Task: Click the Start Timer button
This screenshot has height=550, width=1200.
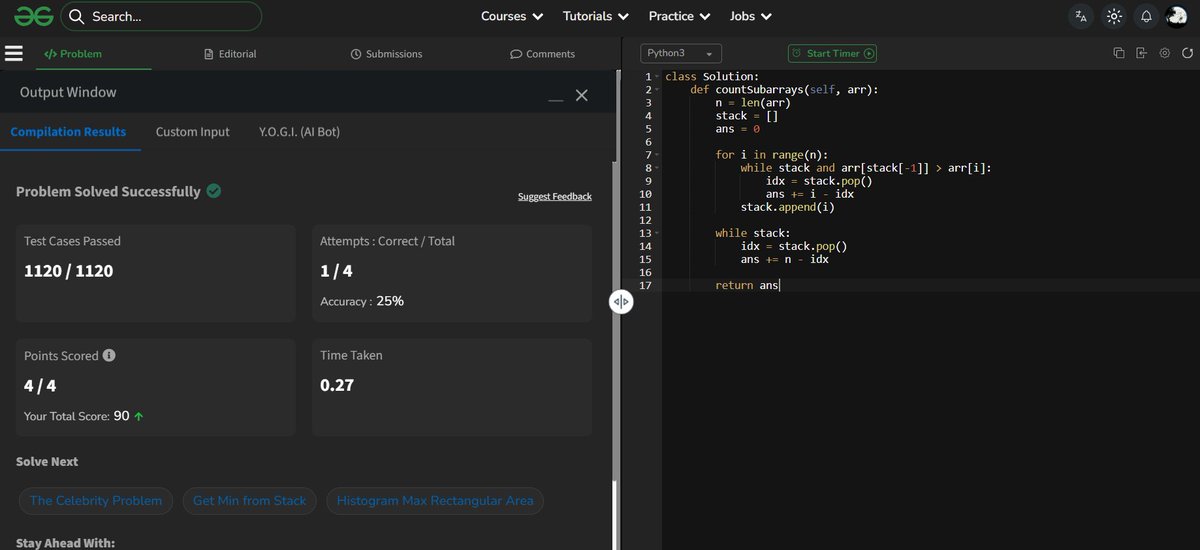Action: pyautogui.click(x=832, y=53)
